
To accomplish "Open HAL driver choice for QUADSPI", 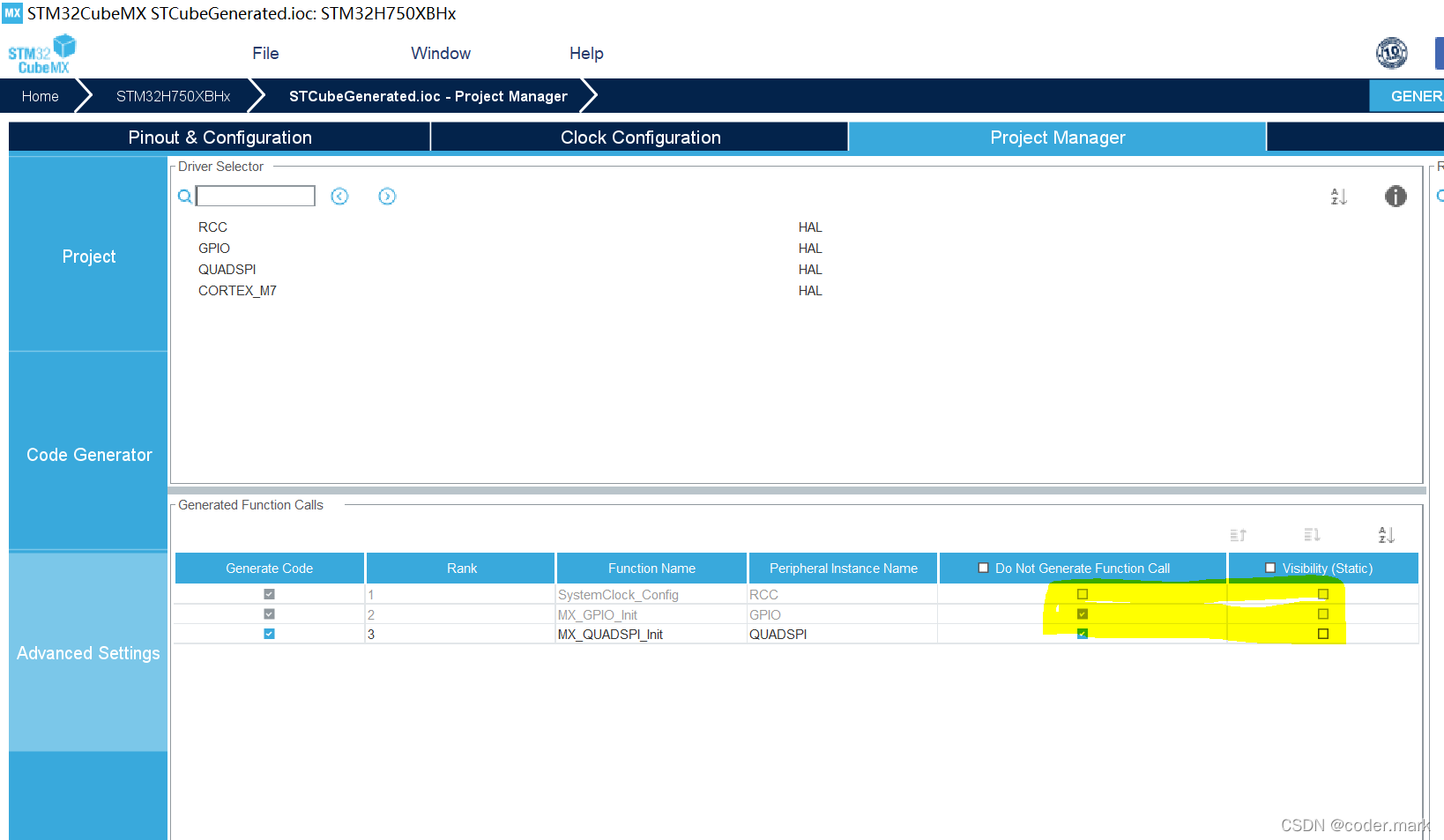I will (810, 270).
